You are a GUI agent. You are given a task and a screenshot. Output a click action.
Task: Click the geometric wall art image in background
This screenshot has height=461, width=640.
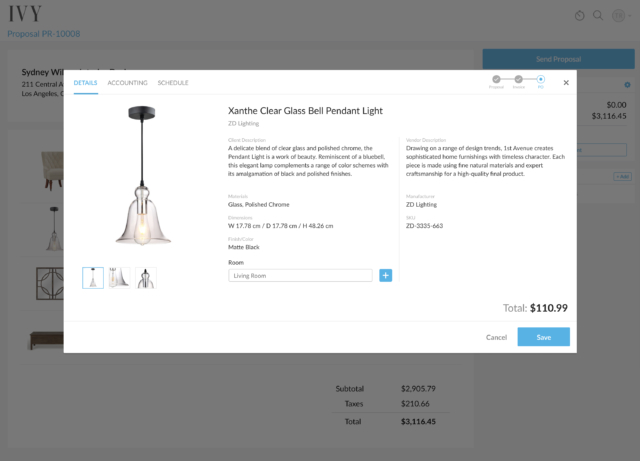[x=50, y=284]
